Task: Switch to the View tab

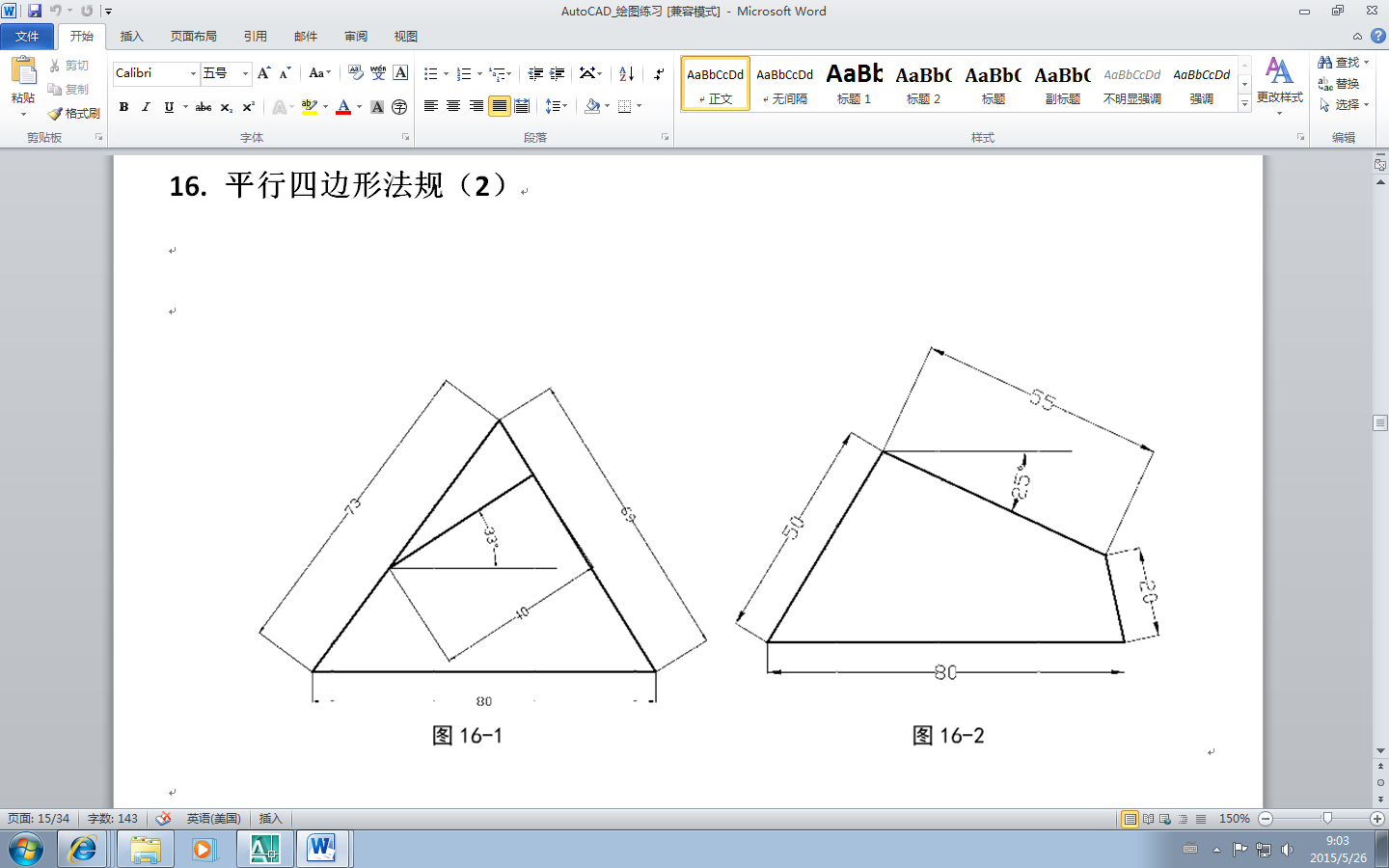Action: tap(405, 37)
